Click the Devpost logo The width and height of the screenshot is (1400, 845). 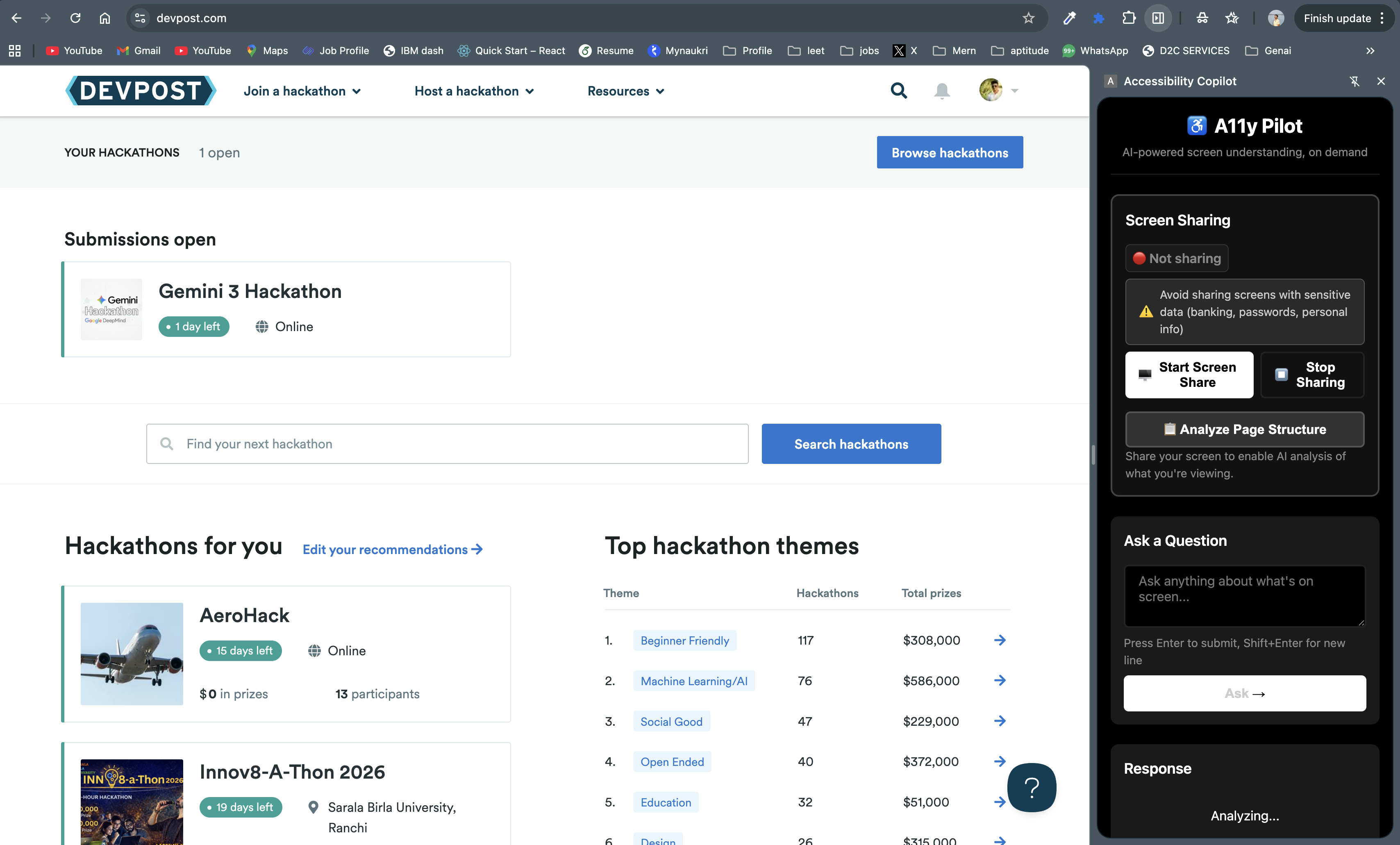click(140, 91)
